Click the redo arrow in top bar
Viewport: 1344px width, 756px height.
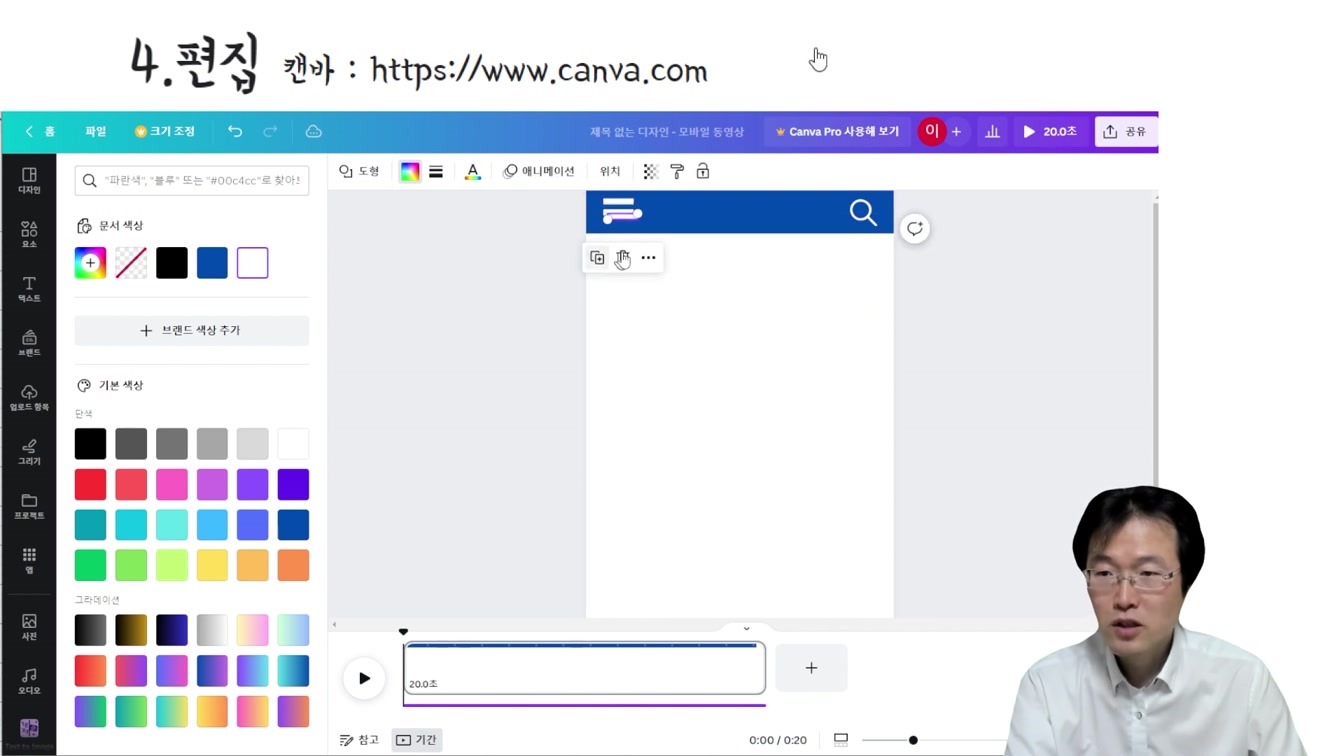[x=270, y=131]
